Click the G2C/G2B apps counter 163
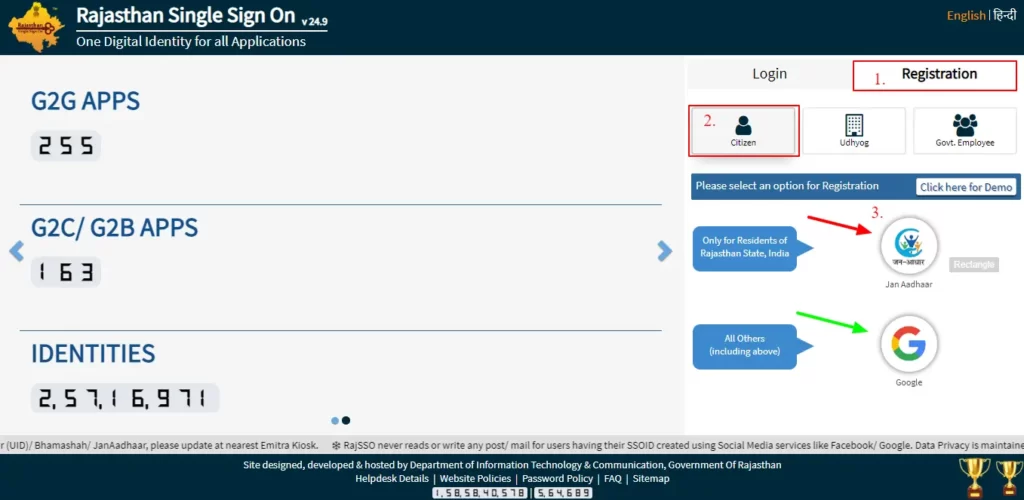This screenshot has height=500, width=1024. (66, 272)
